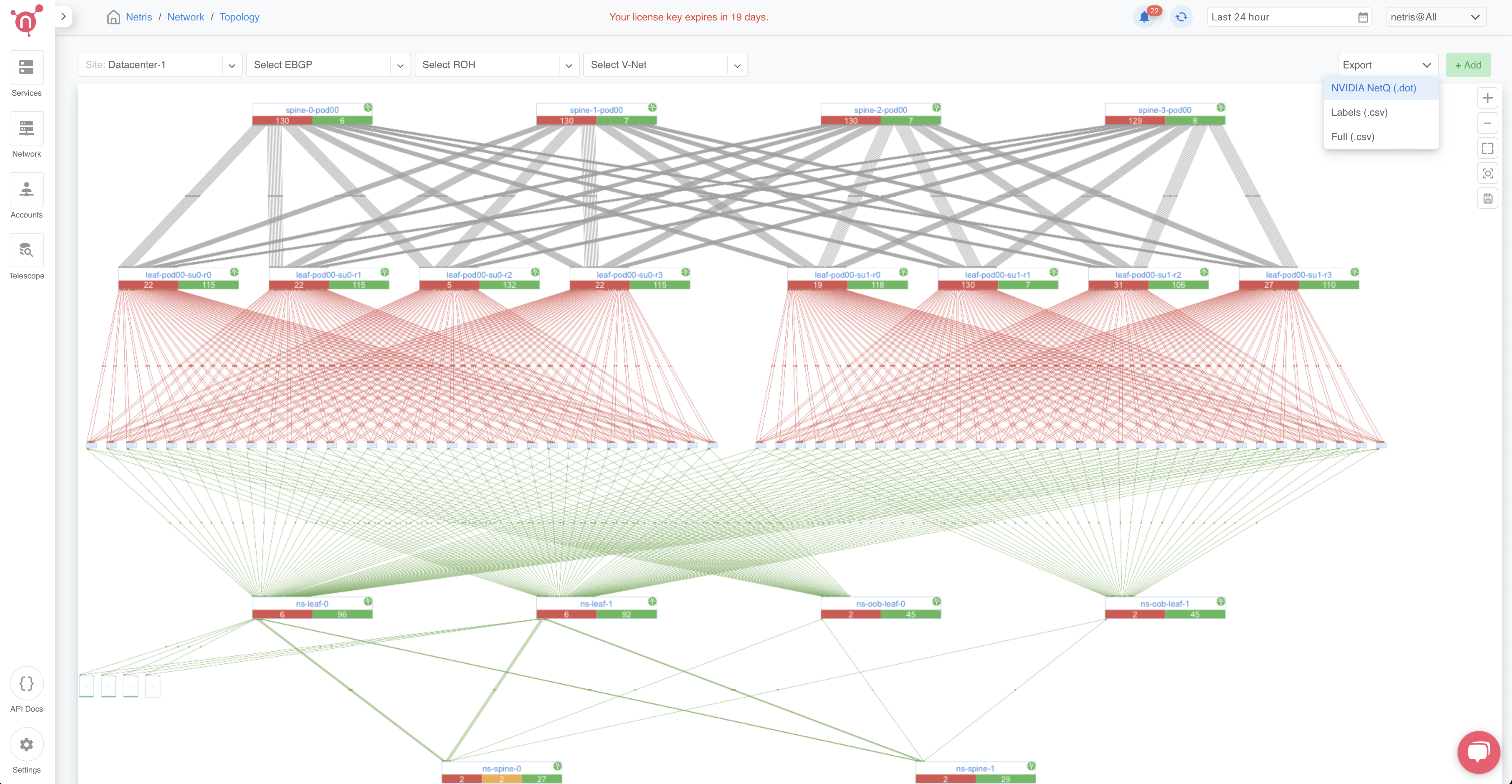Zoom in the topology with plus icon
1512x784 pixels.
pos(1487,98)
